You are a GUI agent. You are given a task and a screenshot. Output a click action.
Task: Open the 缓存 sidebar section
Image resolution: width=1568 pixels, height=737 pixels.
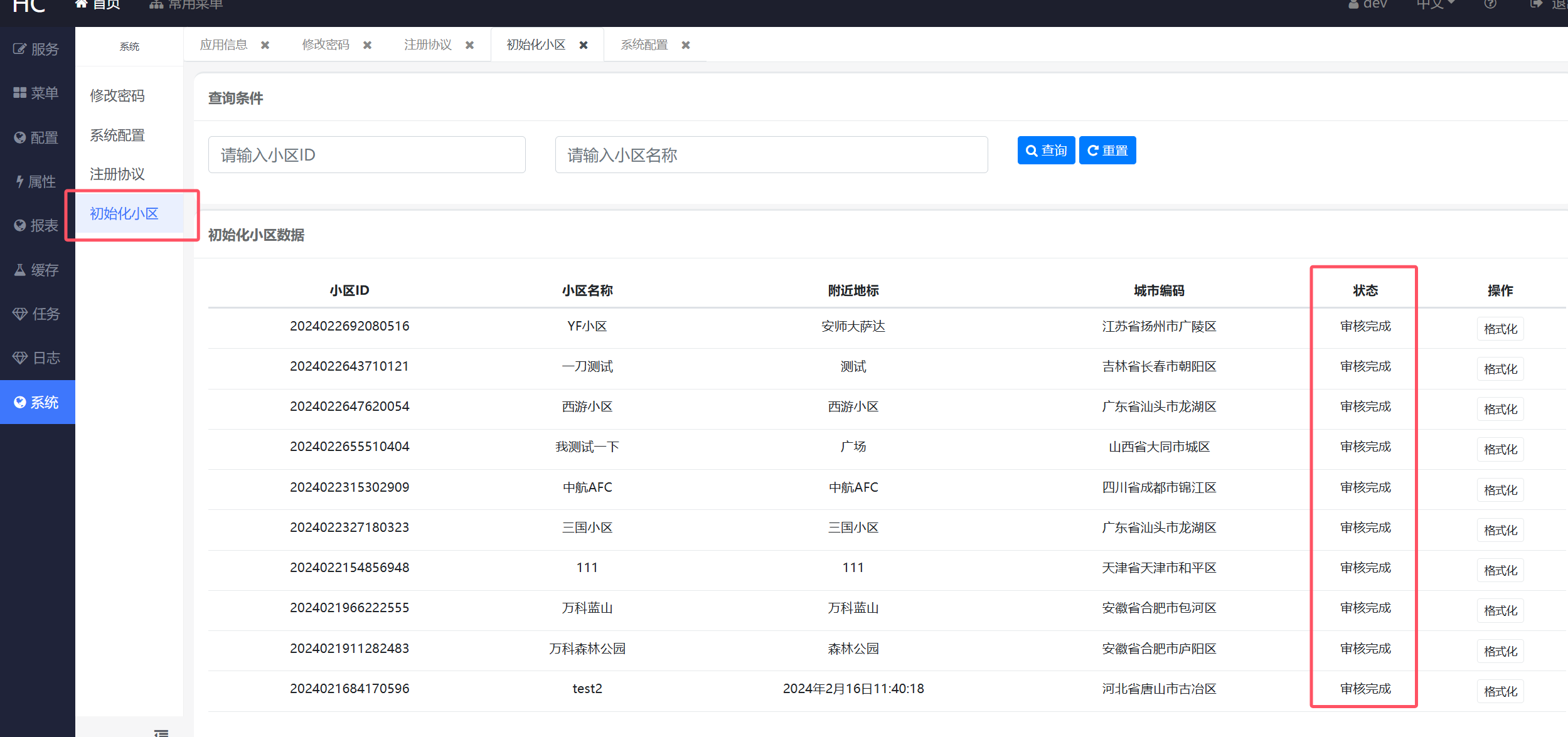[x=37, y=270]
